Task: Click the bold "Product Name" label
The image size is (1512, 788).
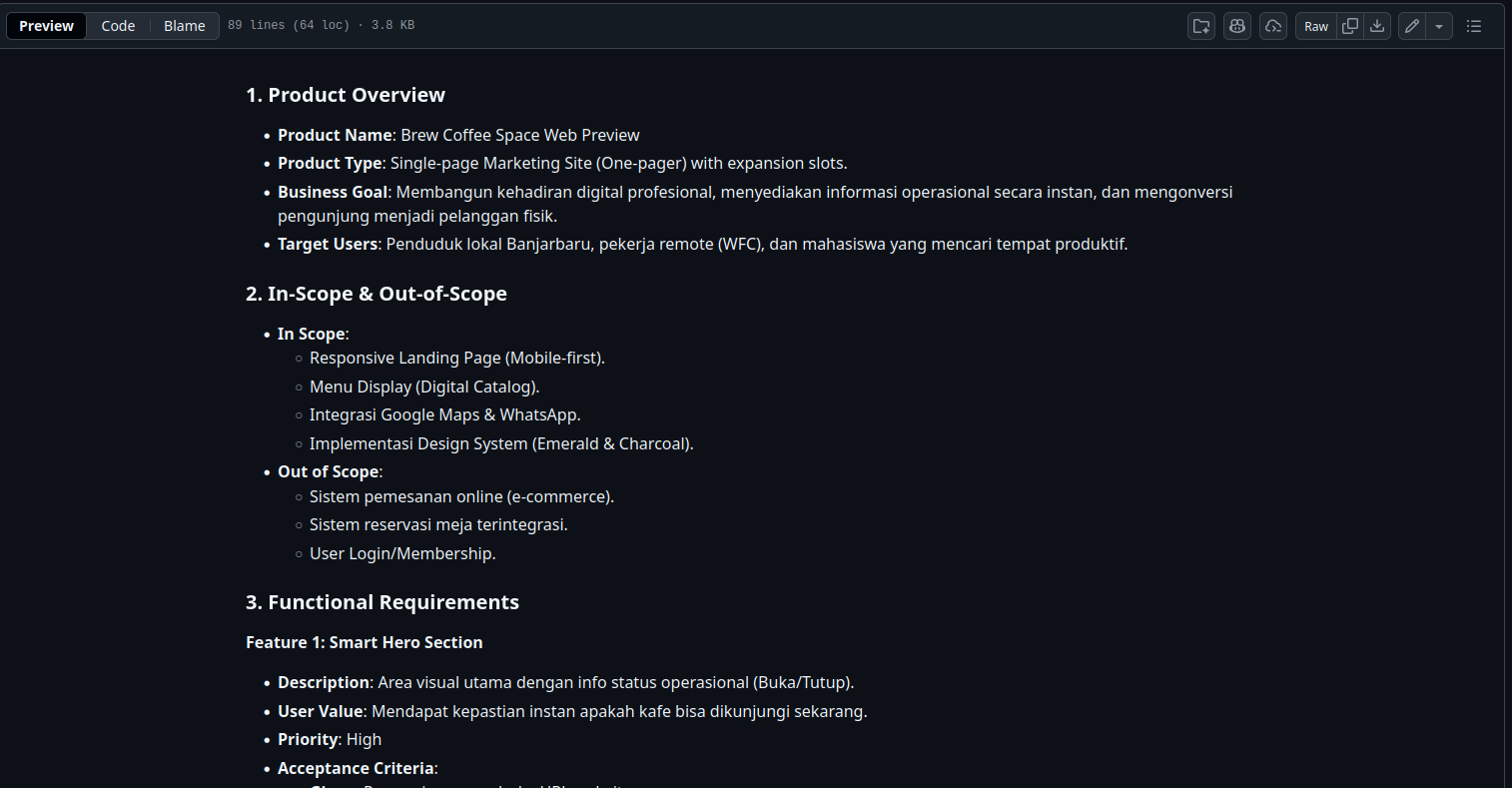Action: click(335, 135)
